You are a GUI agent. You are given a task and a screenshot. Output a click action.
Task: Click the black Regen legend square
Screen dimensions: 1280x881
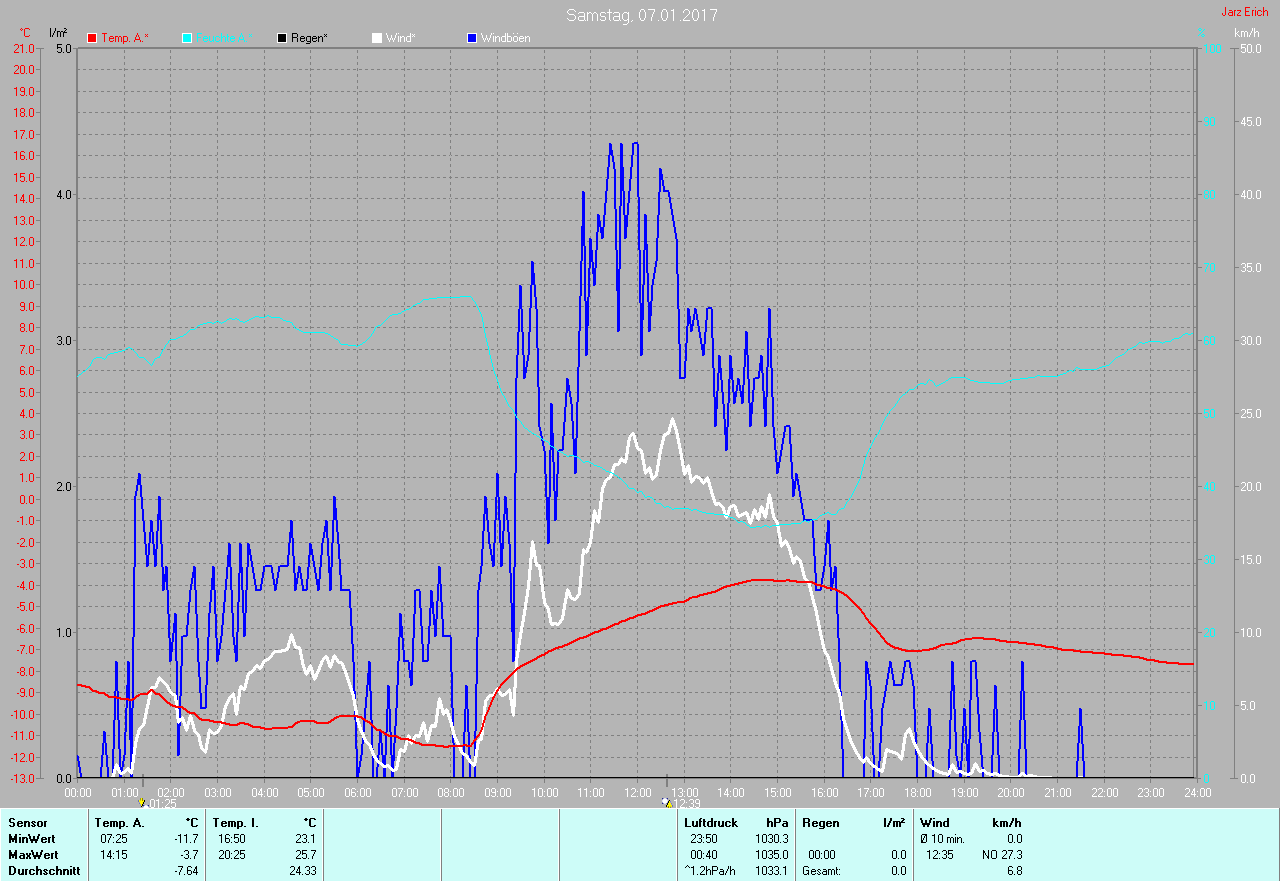283,38
